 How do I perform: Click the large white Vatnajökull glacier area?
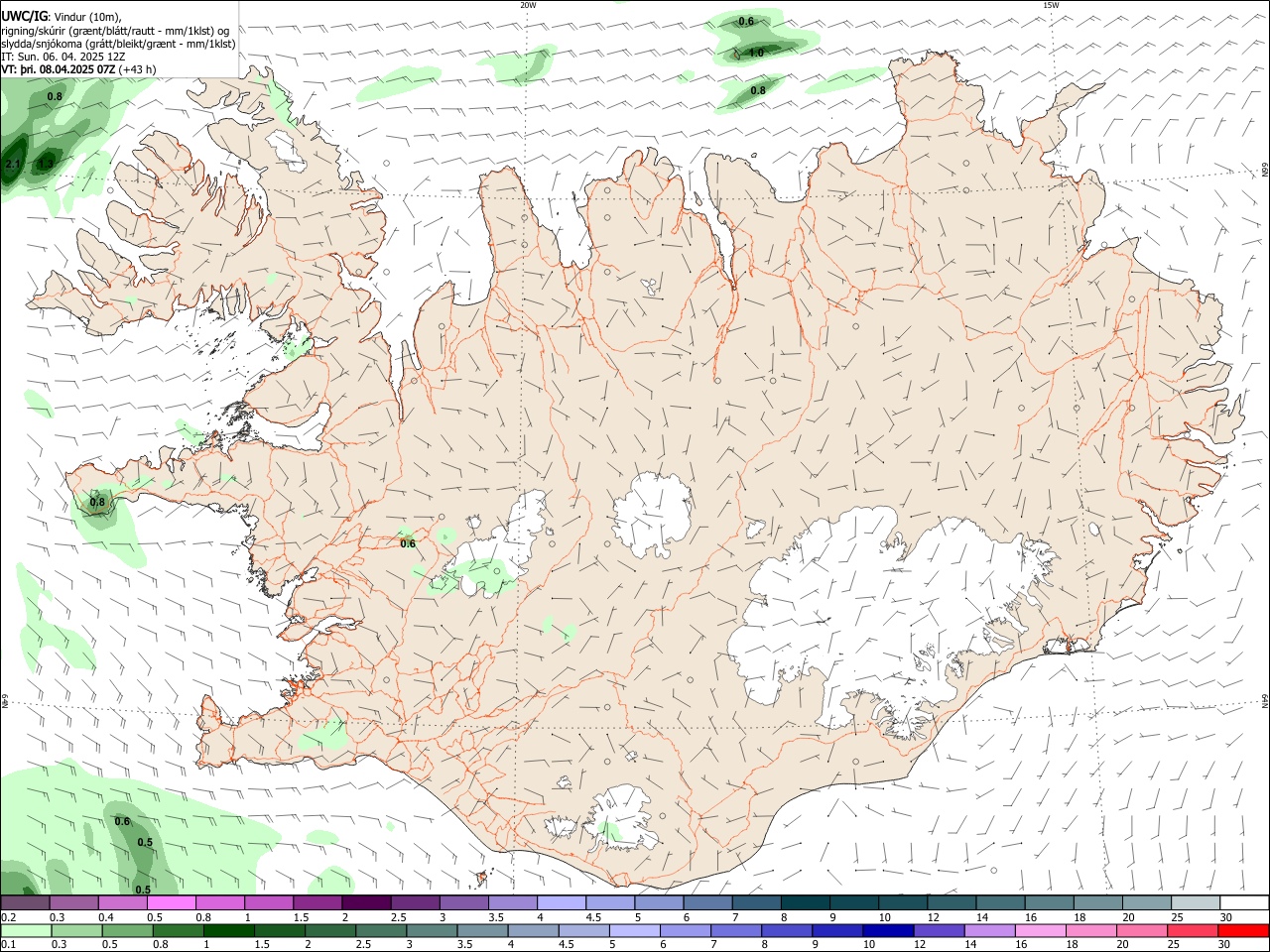pos(893,620)
